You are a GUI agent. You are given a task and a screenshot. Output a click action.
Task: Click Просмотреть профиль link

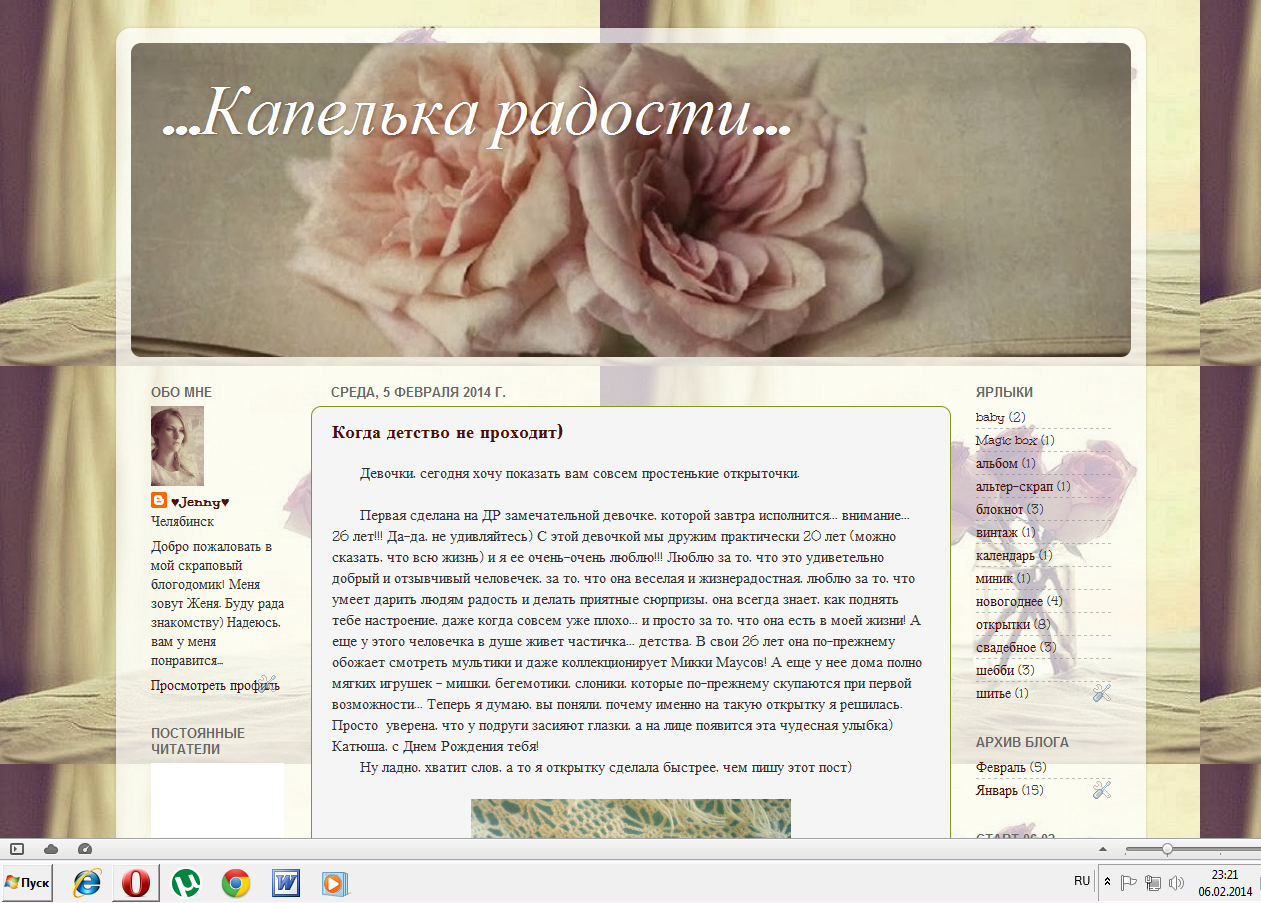click(x=215, y=685)
